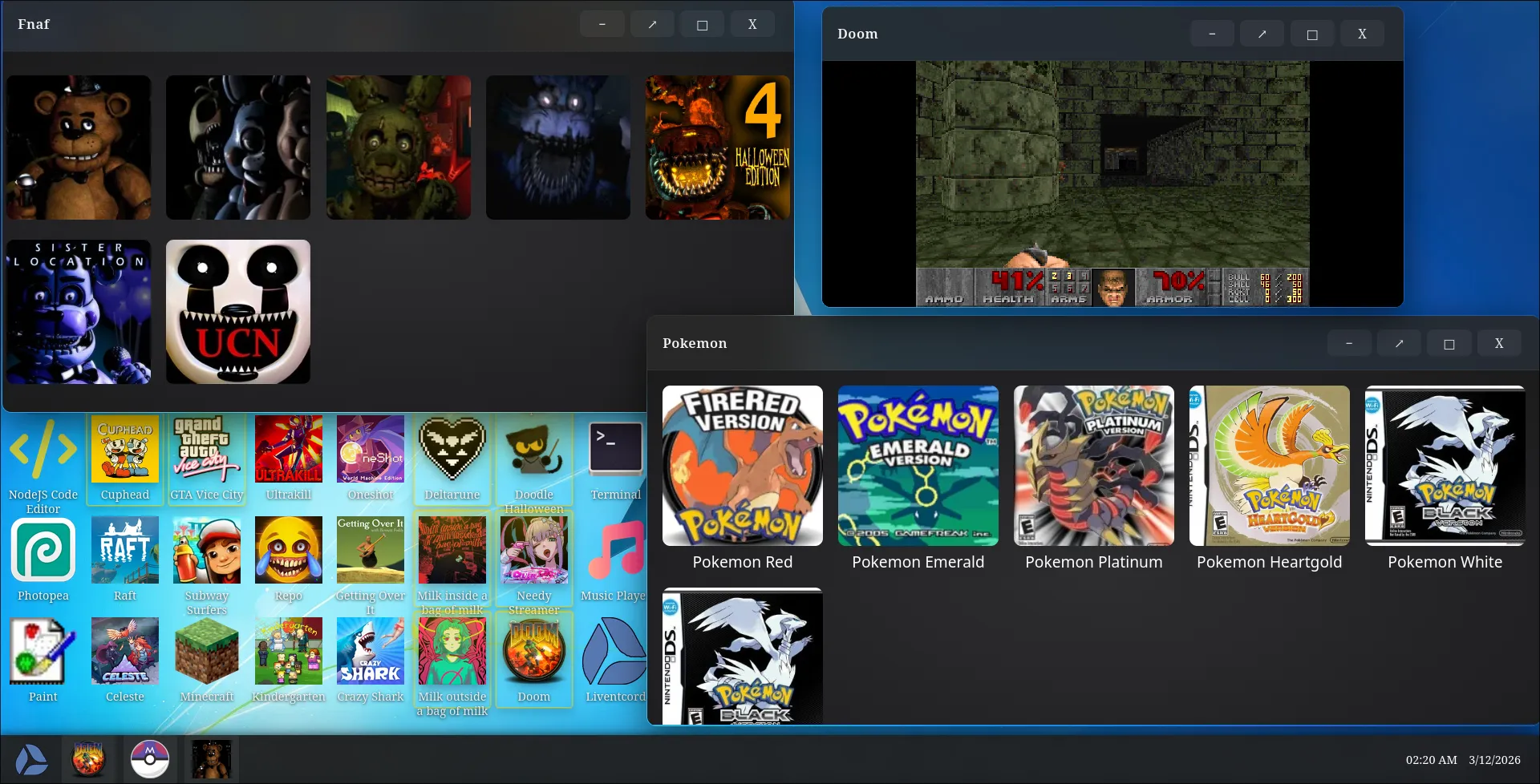This screenshot has height=784, width=1540.
Task: Open the Terminal application
Action: pos(614,449)
